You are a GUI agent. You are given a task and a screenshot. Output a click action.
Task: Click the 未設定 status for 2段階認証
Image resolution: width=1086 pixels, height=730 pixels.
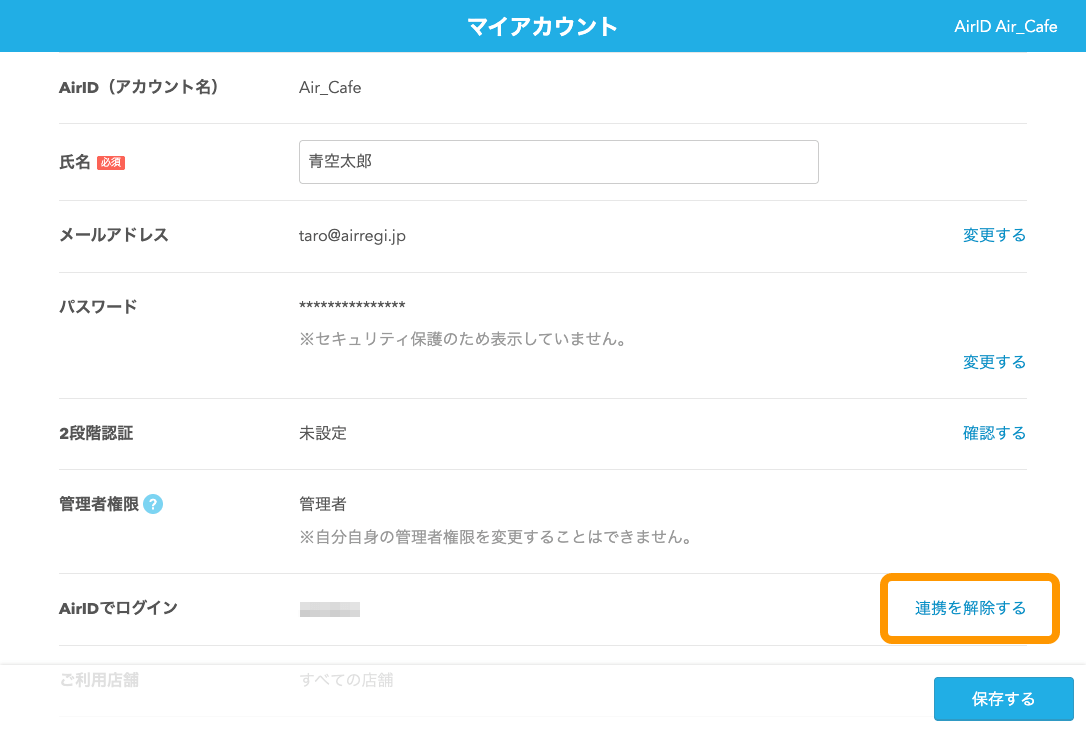pyautogui.click(x=322, y=433)
